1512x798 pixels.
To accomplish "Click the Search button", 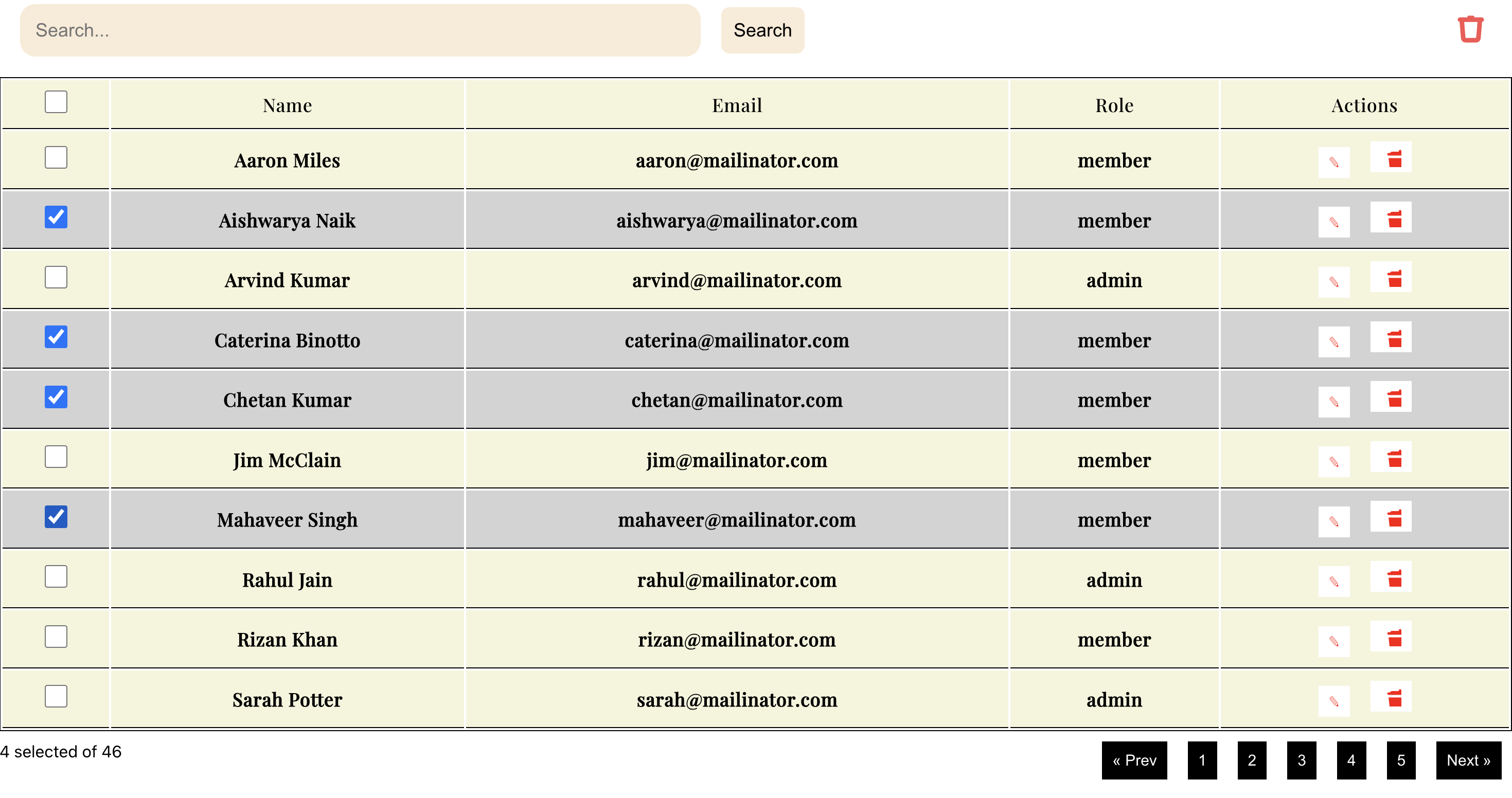I will 762,30.
